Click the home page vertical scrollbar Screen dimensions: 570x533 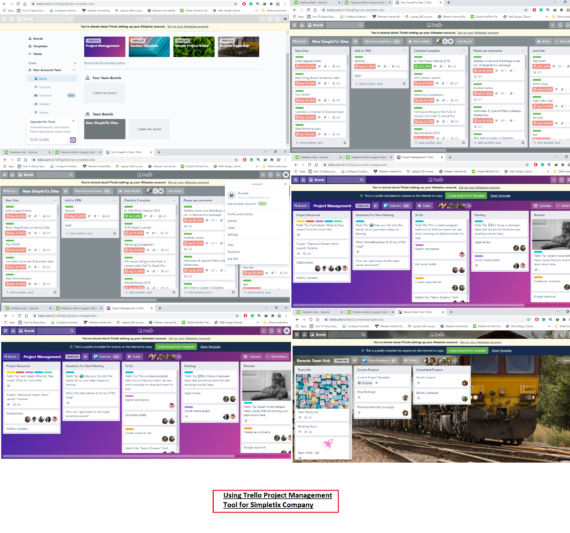(287, 98)
